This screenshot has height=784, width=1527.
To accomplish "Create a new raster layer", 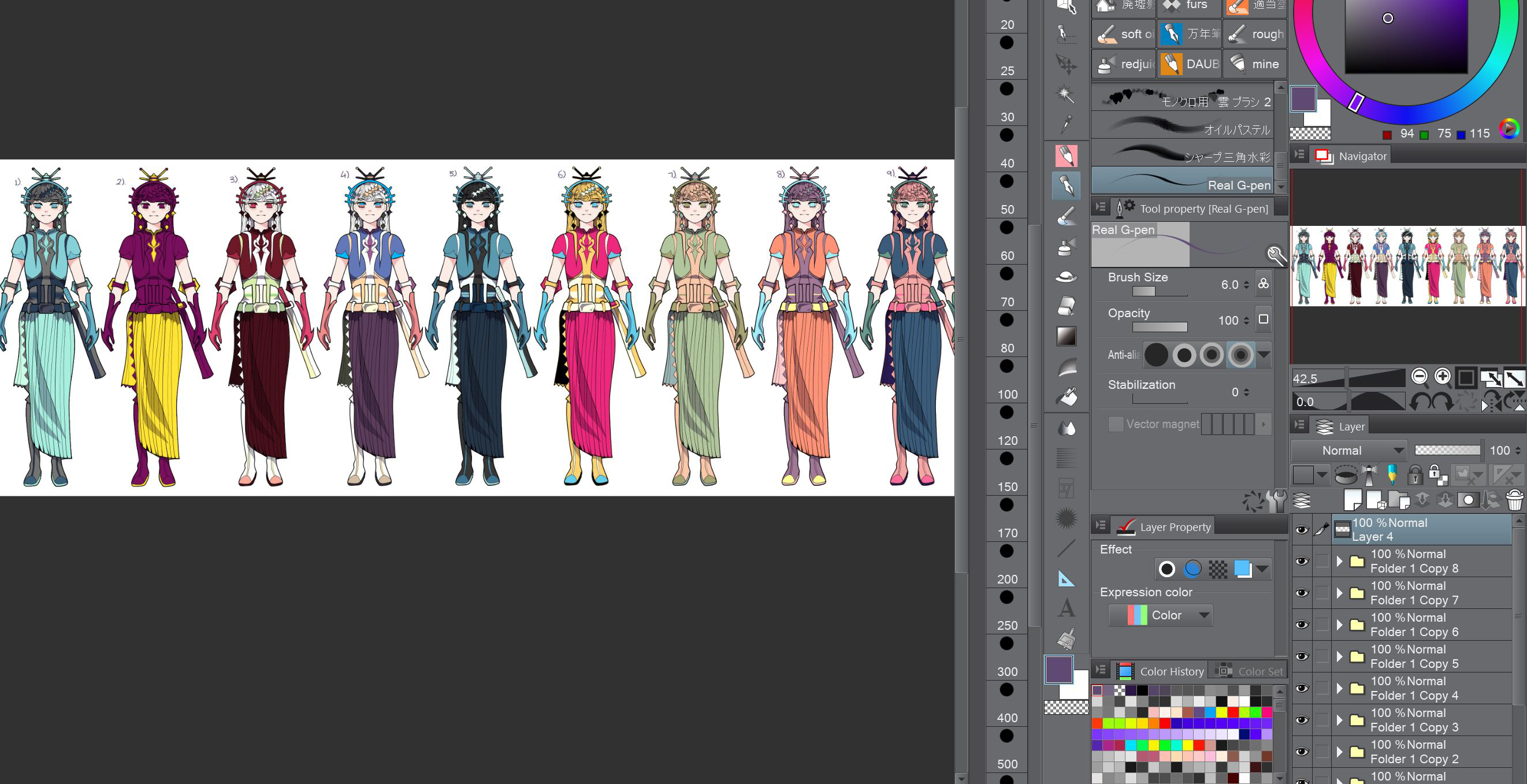I will point(1353,500).
